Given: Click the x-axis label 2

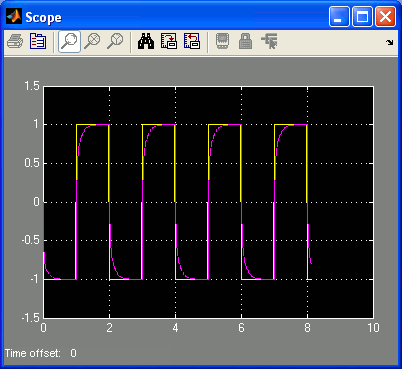Looking at the screenshot, I should coord(109,328).
